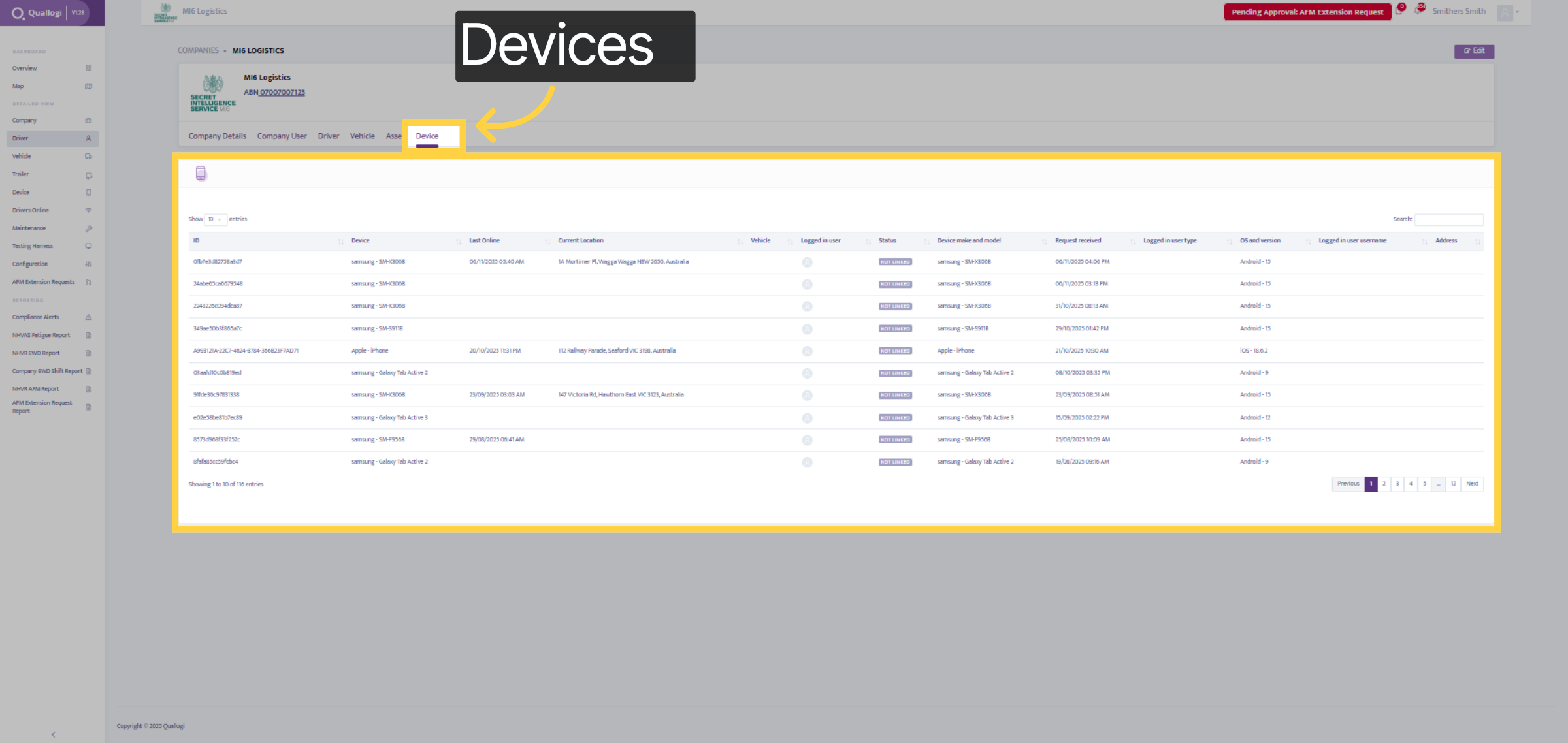The height and width of the screenshot is (743, 1568).
Task: Open Trailer in the sidebar
Action: click(52, 174)
